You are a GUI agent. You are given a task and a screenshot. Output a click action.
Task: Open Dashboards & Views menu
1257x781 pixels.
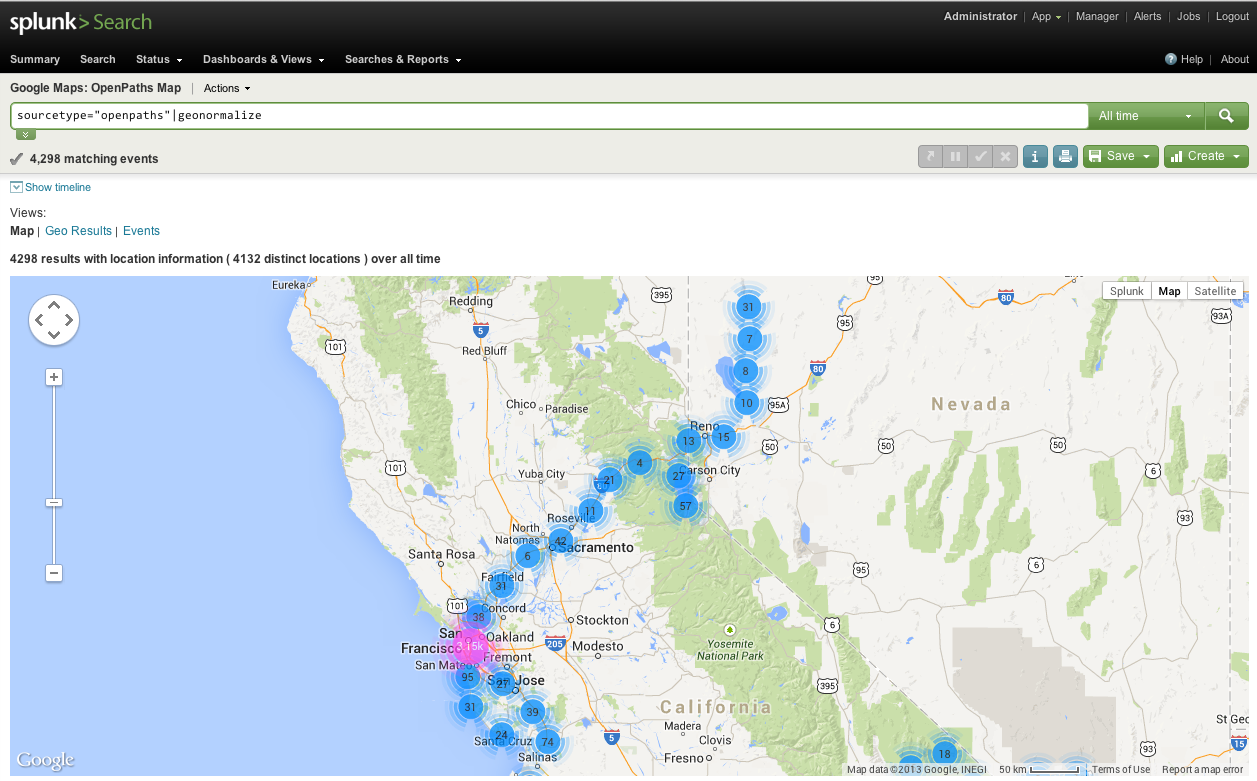click(x=263, y=59)
